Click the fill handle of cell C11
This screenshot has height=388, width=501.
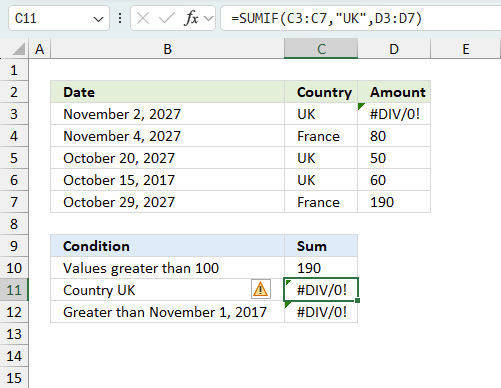pos(358,300)
